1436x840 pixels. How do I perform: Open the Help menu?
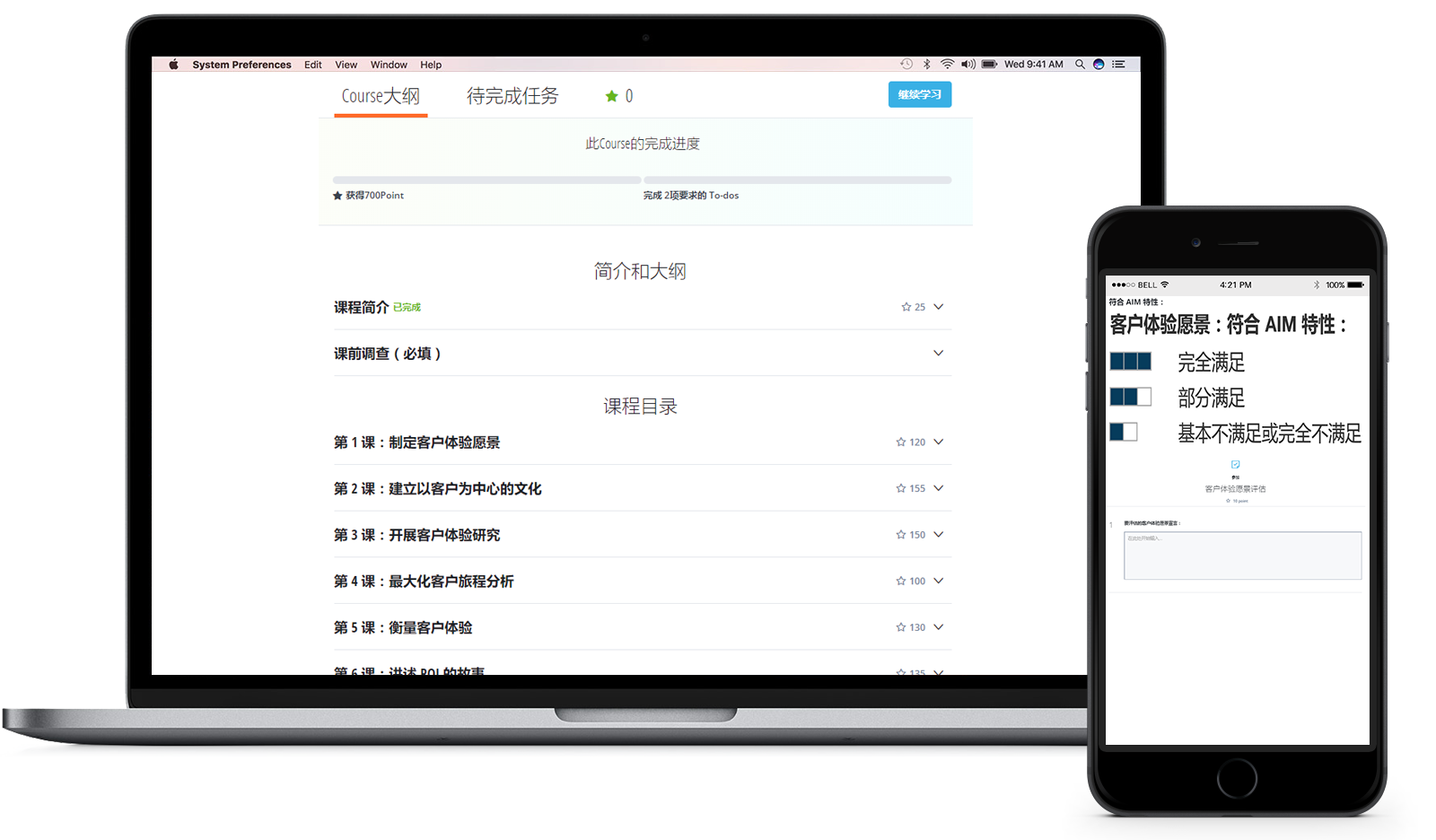pyautogui.click(x=431, y=65)
